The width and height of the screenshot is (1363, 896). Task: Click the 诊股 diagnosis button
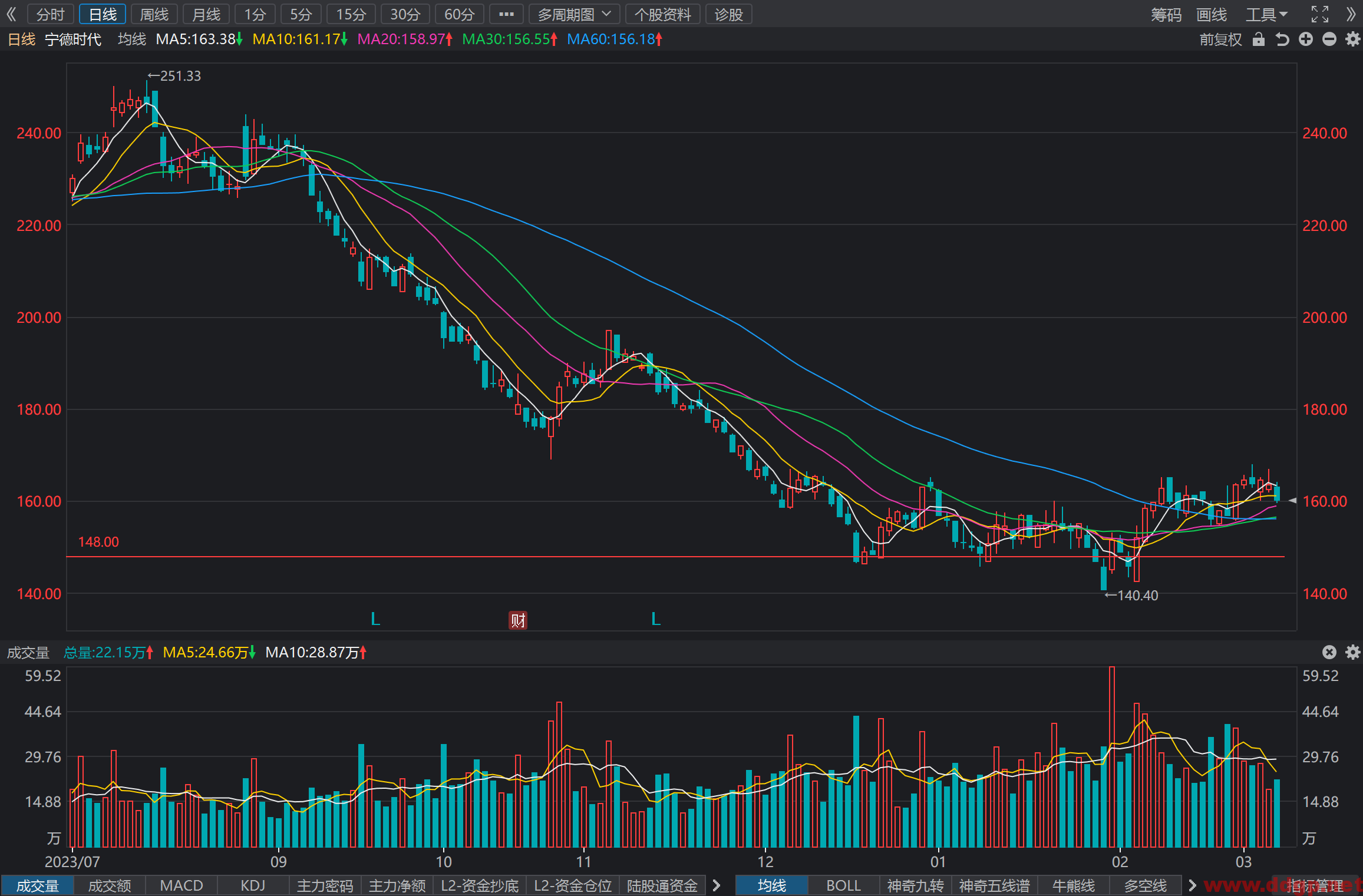pos(729,14)
